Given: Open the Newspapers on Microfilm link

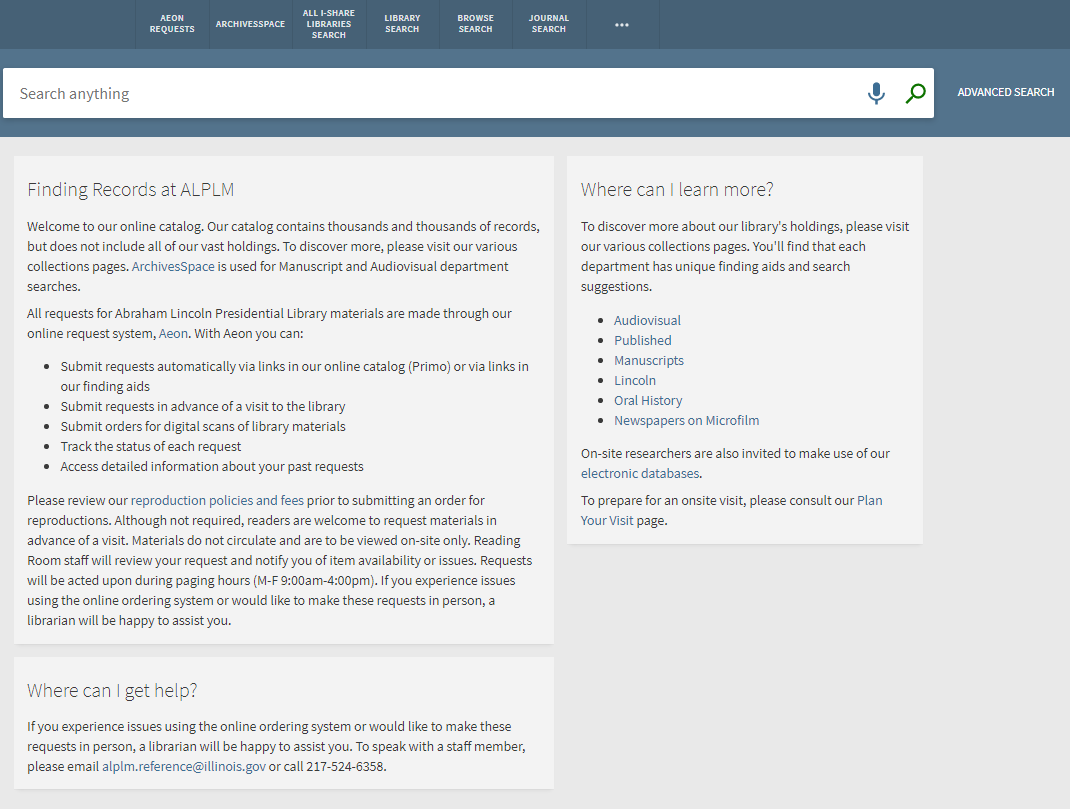Looking at the screenshot, I should tap(686, 421).
